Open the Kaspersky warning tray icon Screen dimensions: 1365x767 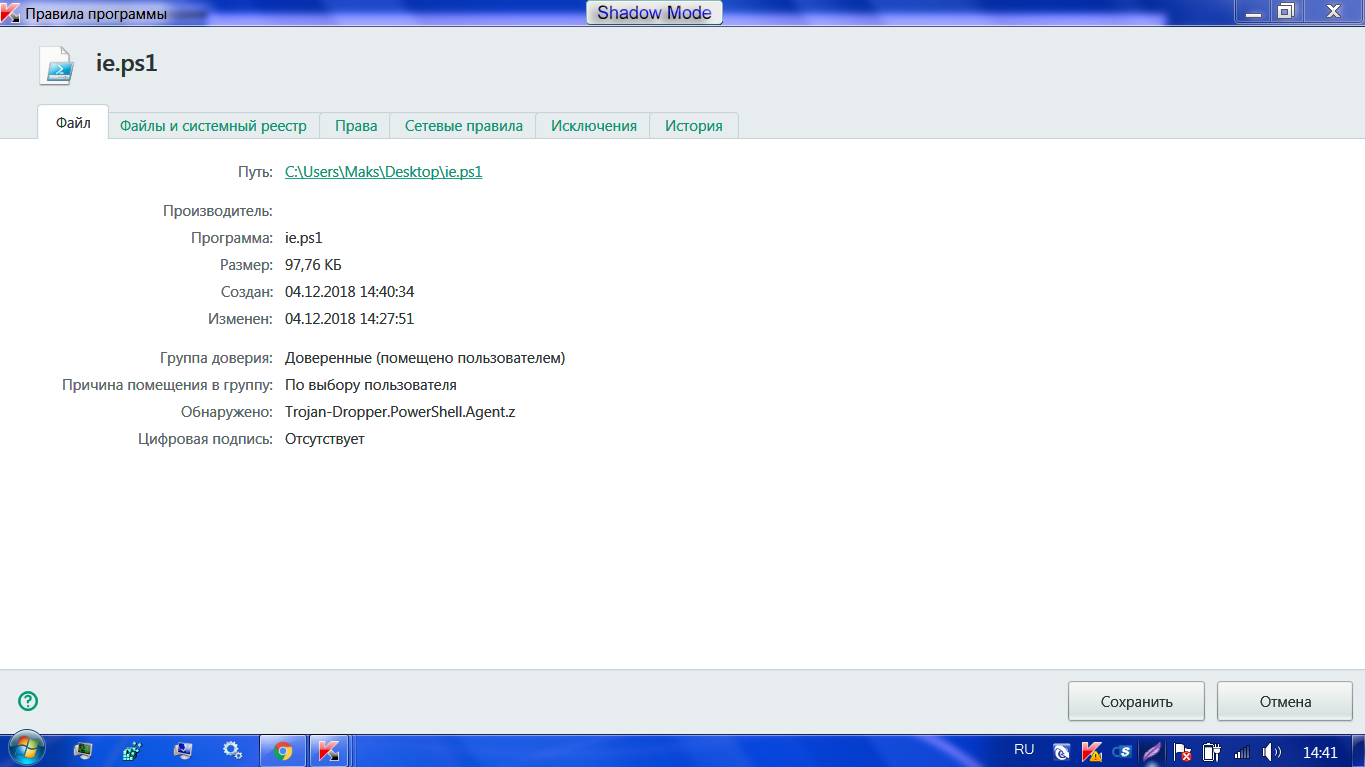point(1092,751)
